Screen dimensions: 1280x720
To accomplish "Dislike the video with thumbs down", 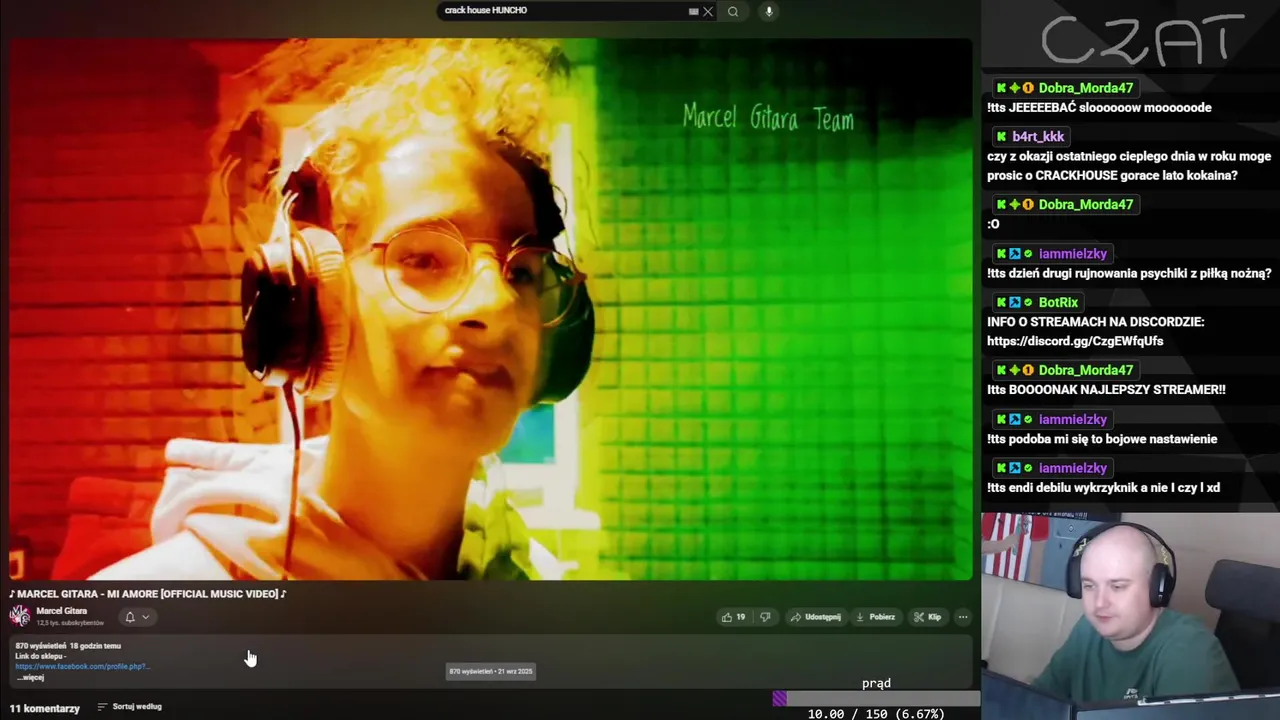I will [x=765, y=617].
